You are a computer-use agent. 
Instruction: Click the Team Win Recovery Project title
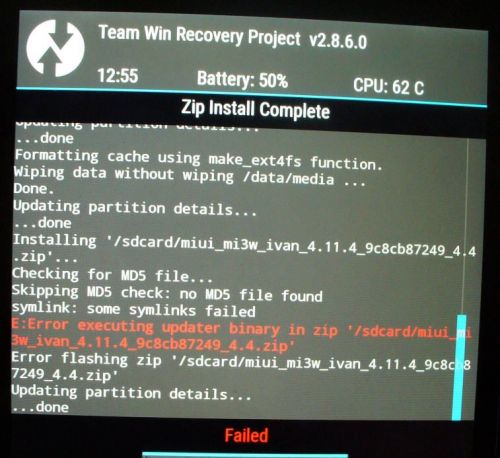click(199, 35)
